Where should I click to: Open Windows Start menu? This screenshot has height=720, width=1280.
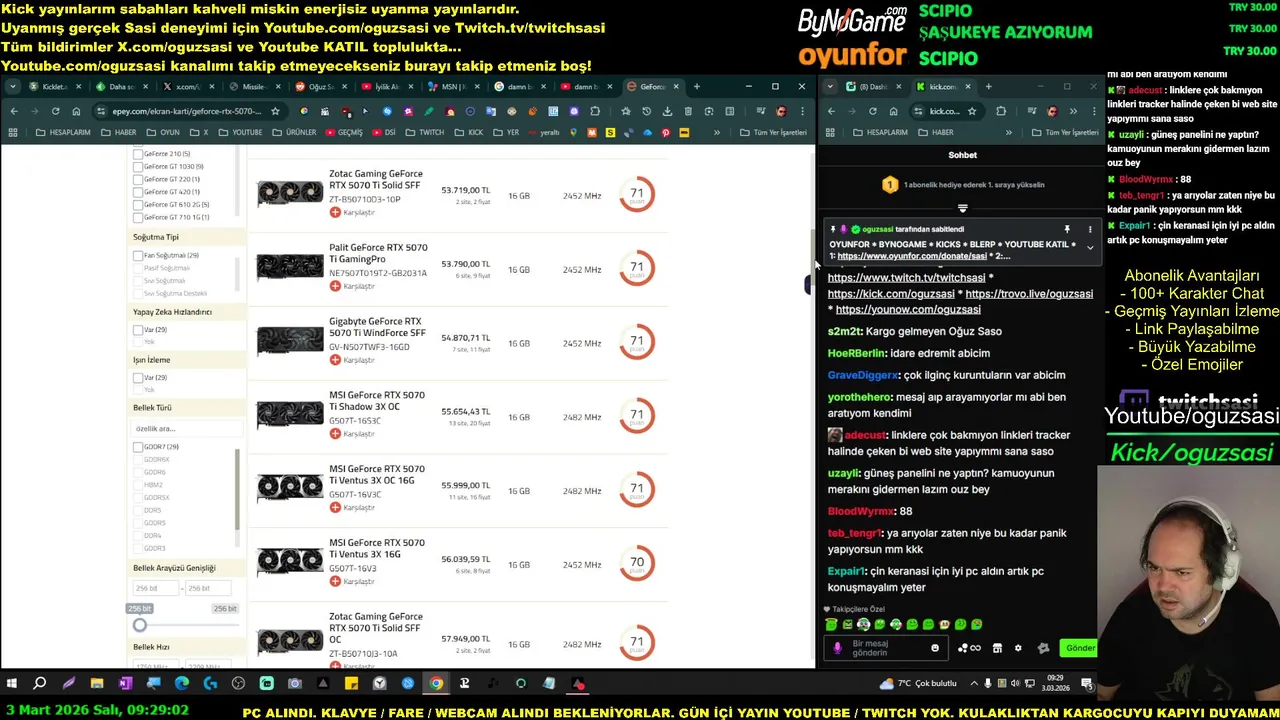[x=12, y=684]
